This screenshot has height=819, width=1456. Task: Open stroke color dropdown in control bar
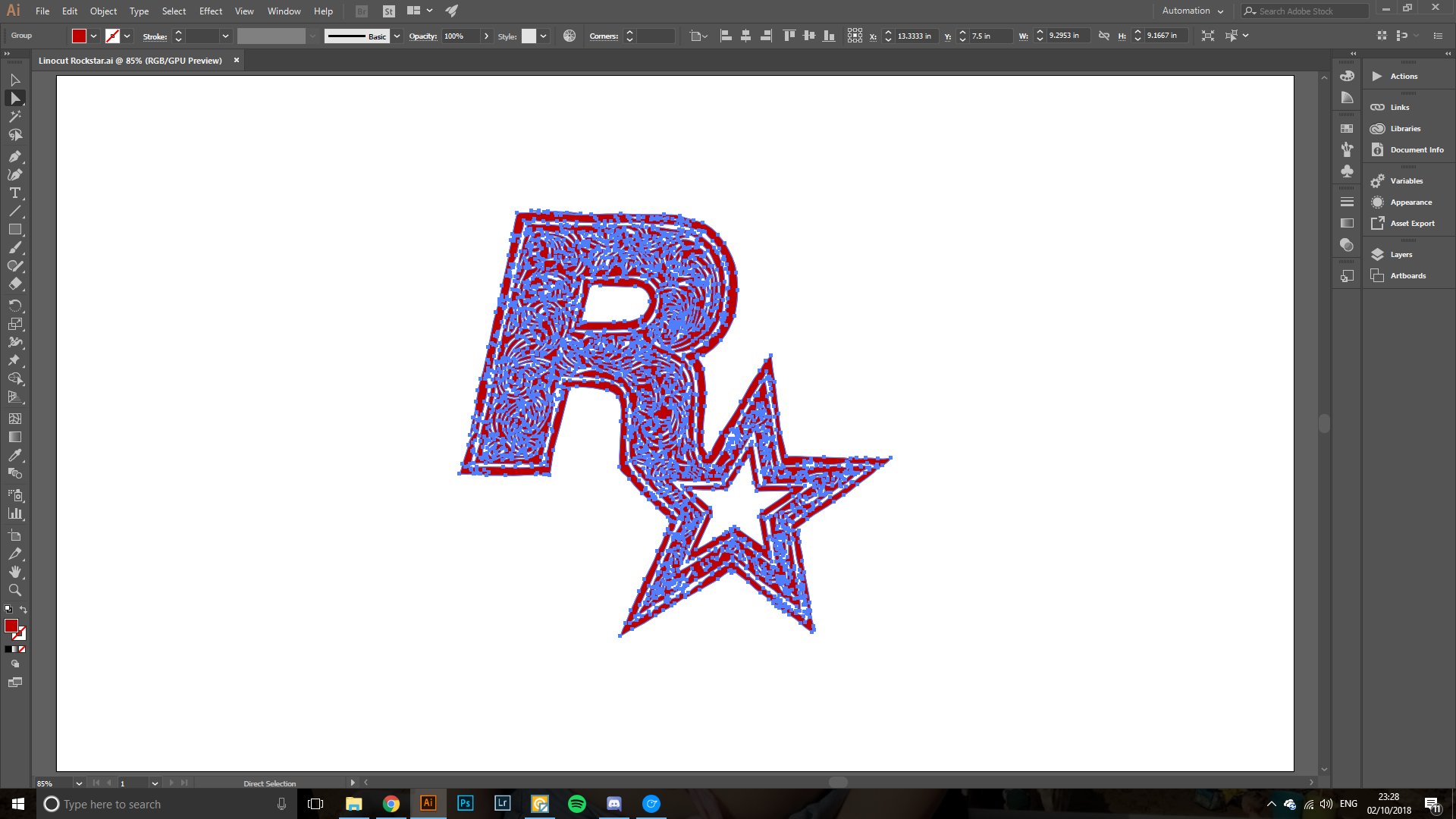pyautogui.click(x=127, y=36)
